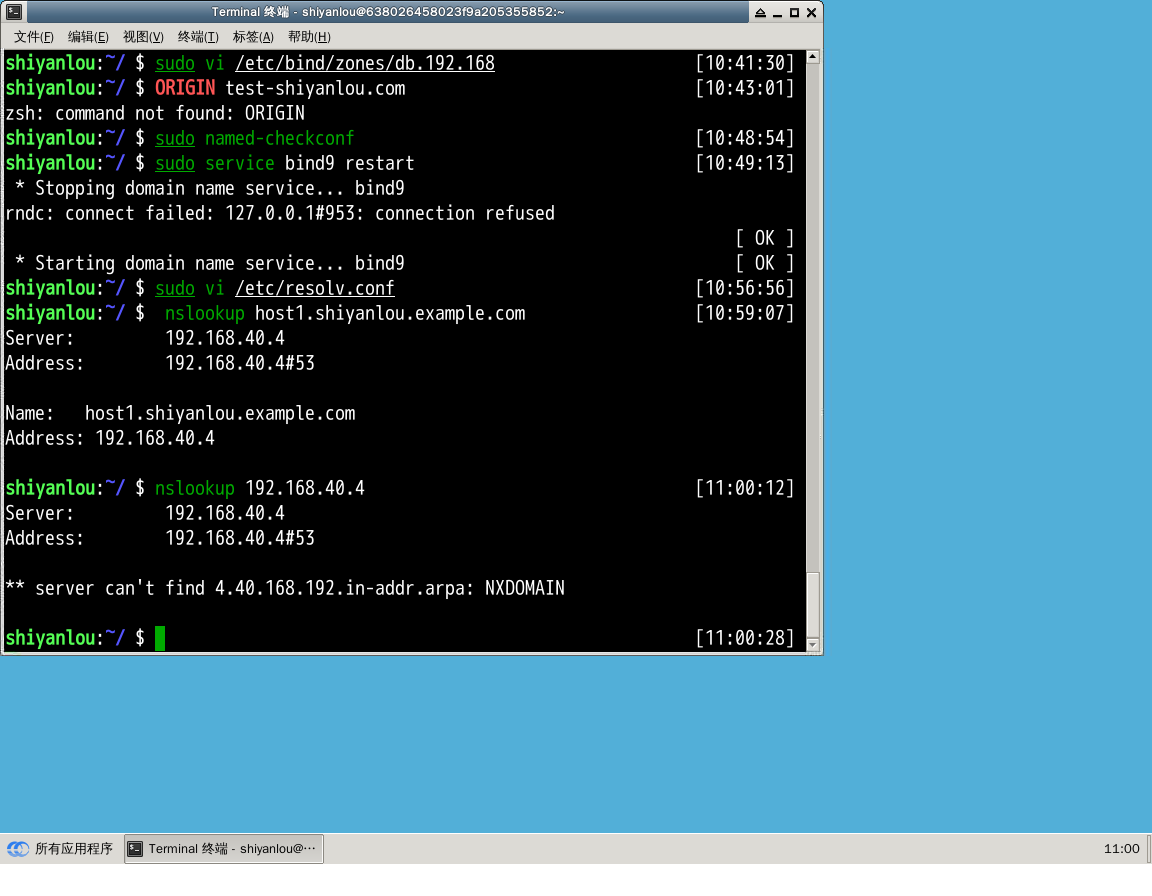Open the 编辑(E) menu
This screenshot has width=1152, height=896.
[x=88, y=37]
